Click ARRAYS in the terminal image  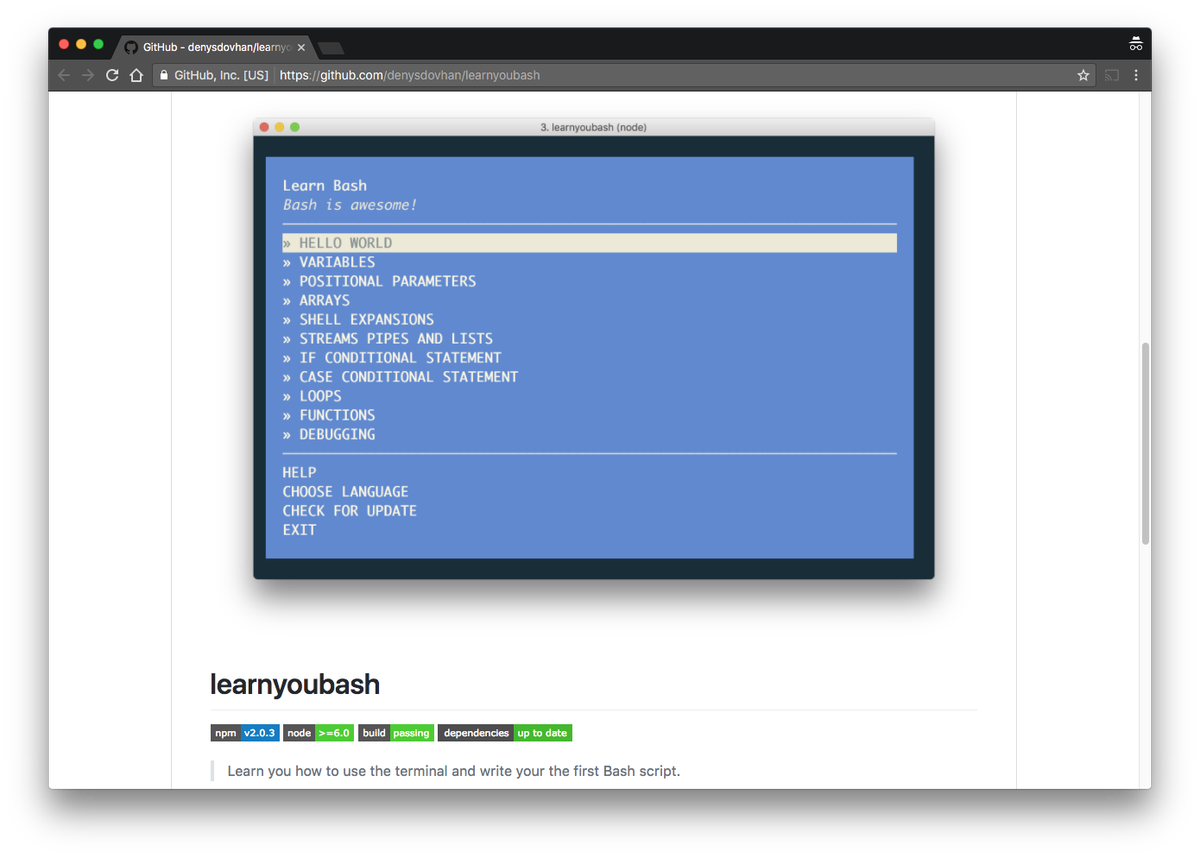click(x=324, y=300)
